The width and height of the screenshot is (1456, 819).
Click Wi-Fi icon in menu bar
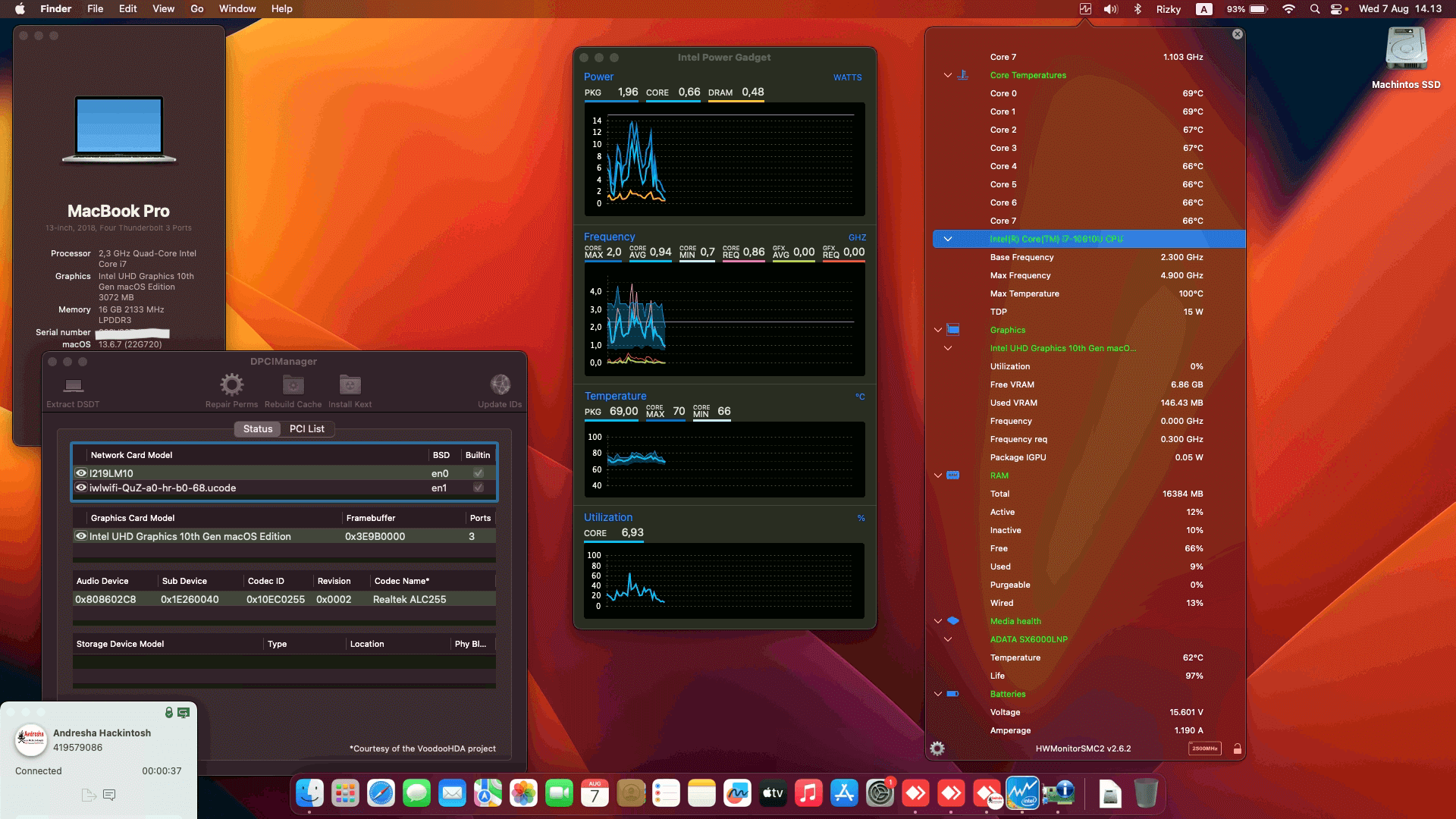(x=1288, y=9)
